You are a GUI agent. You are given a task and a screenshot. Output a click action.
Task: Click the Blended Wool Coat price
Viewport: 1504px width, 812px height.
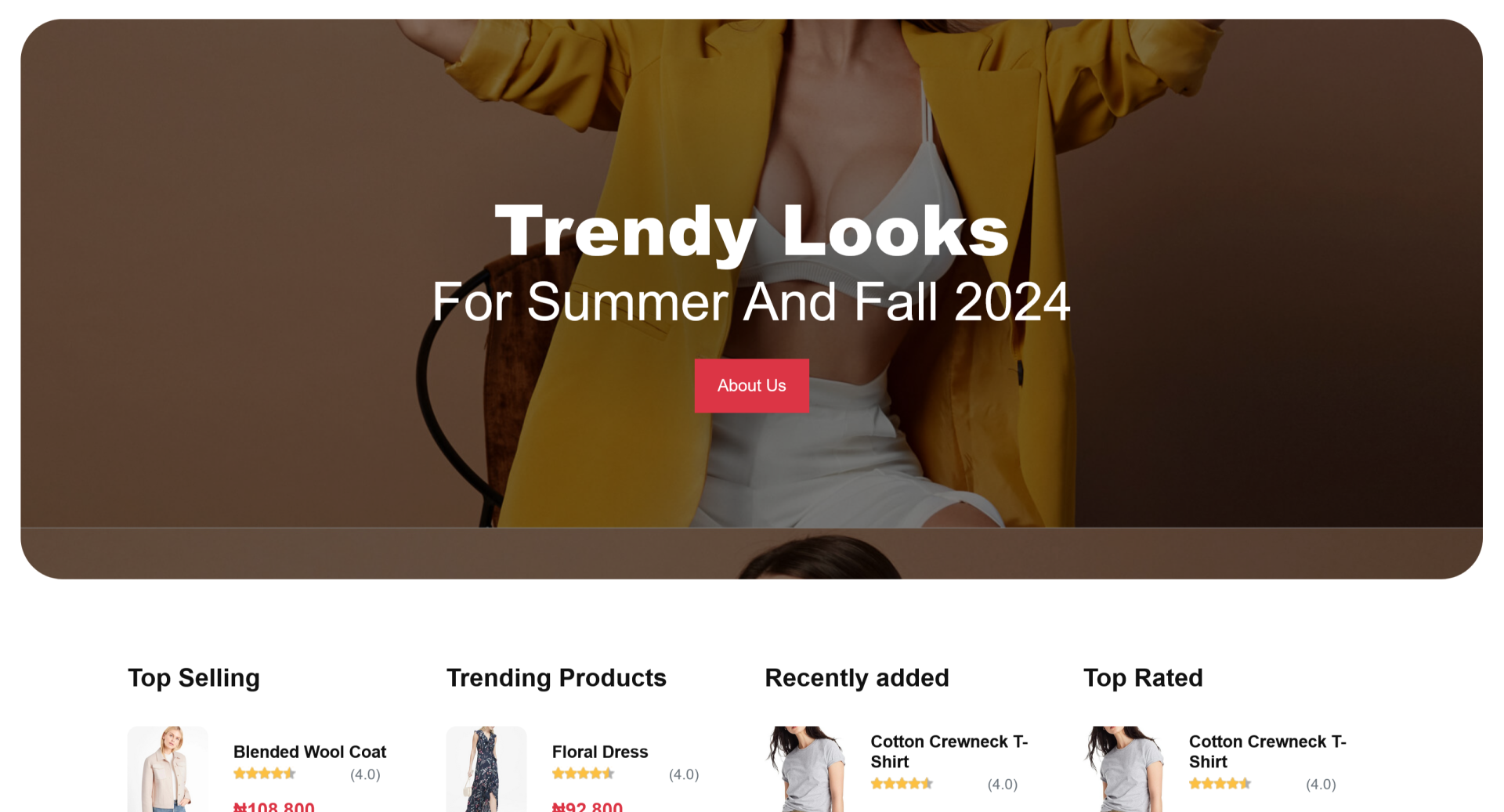[x=274, y=807]
